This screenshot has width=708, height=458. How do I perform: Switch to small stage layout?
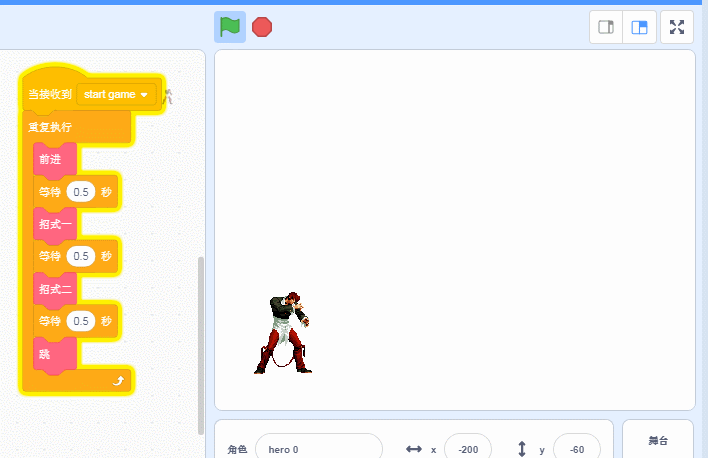[606, 27]
